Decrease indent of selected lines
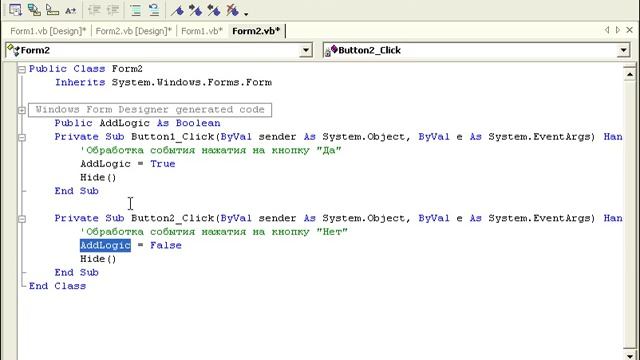640x360 pixels. click(x=94, y=10)
